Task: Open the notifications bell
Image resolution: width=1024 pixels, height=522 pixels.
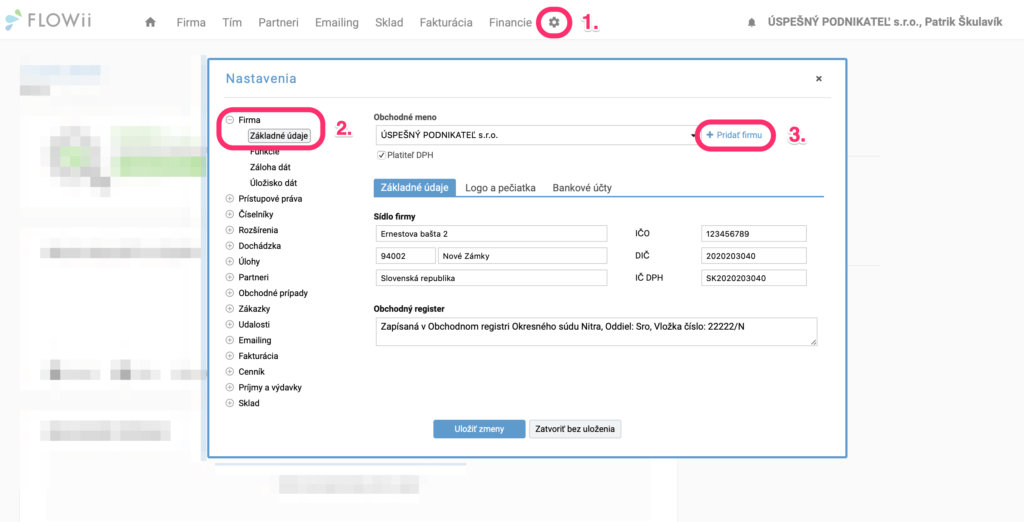Action: (752, 23)
